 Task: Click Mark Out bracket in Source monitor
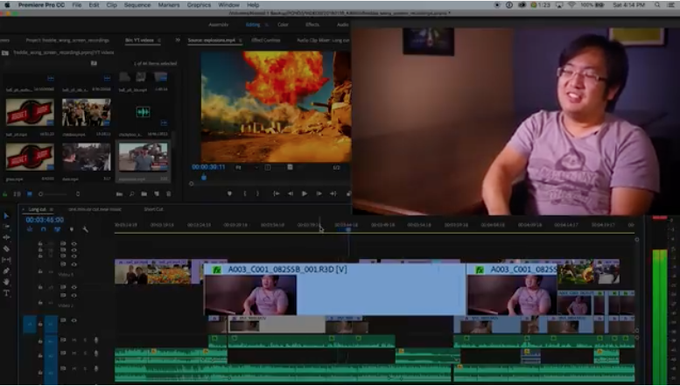[x=257, y=193]
